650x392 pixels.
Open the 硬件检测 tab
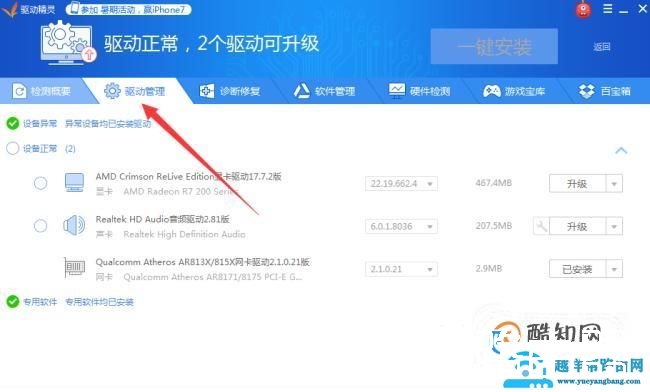420,91
